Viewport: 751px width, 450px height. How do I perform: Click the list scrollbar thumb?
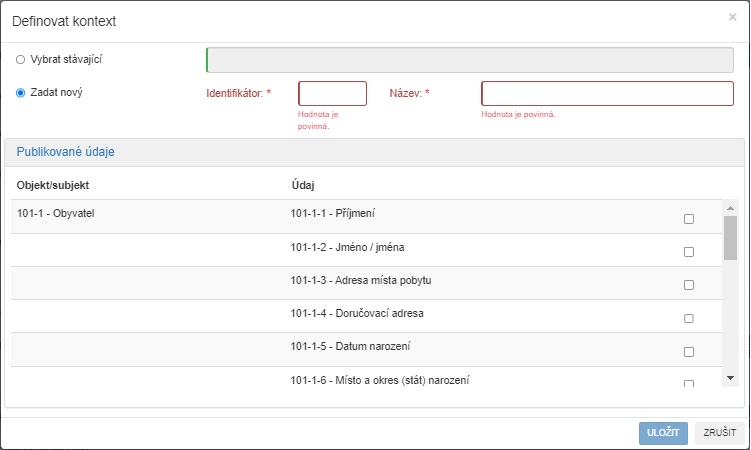(730, 237)
